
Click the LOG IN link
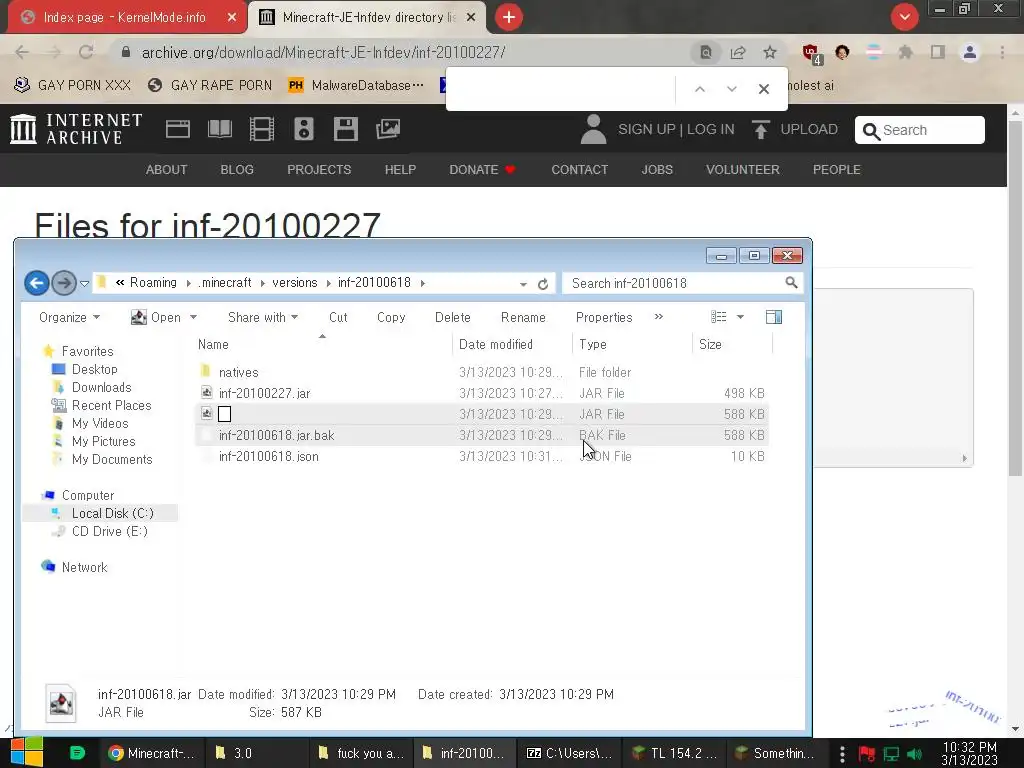coord(711,129)
